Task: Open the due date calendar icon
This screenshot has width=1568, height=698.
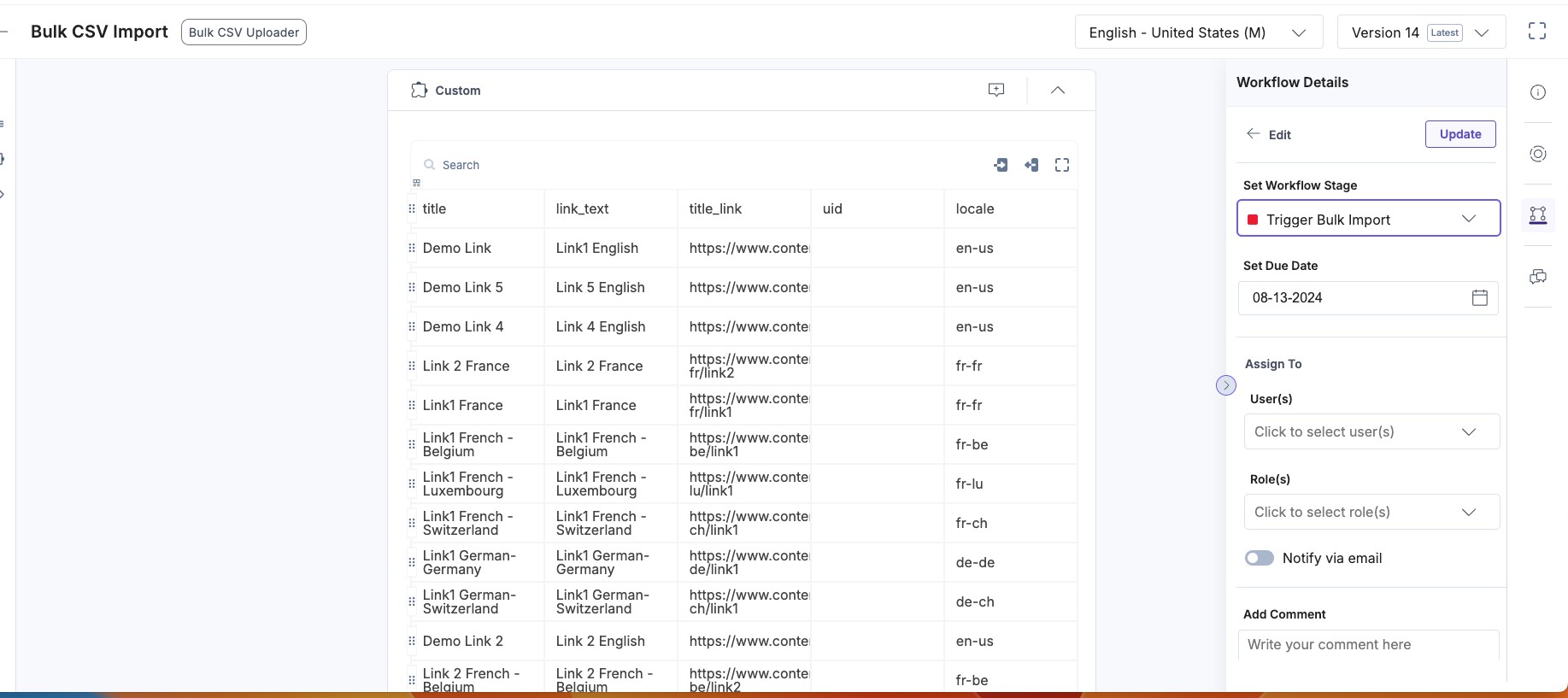Action: [1480, 297]
